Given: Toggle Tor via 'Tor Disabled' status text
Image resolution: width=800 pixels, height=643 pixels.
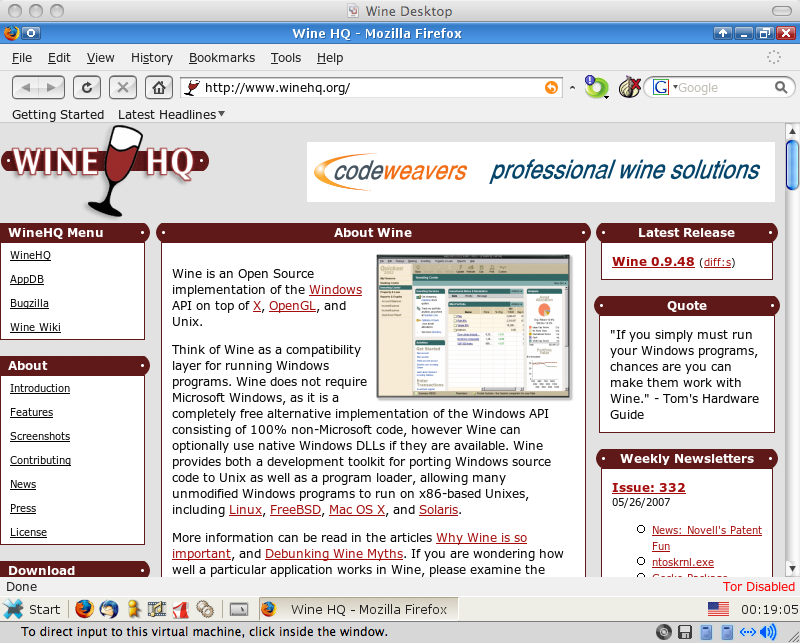Looking at the screenshot, I should pos(758,587).
